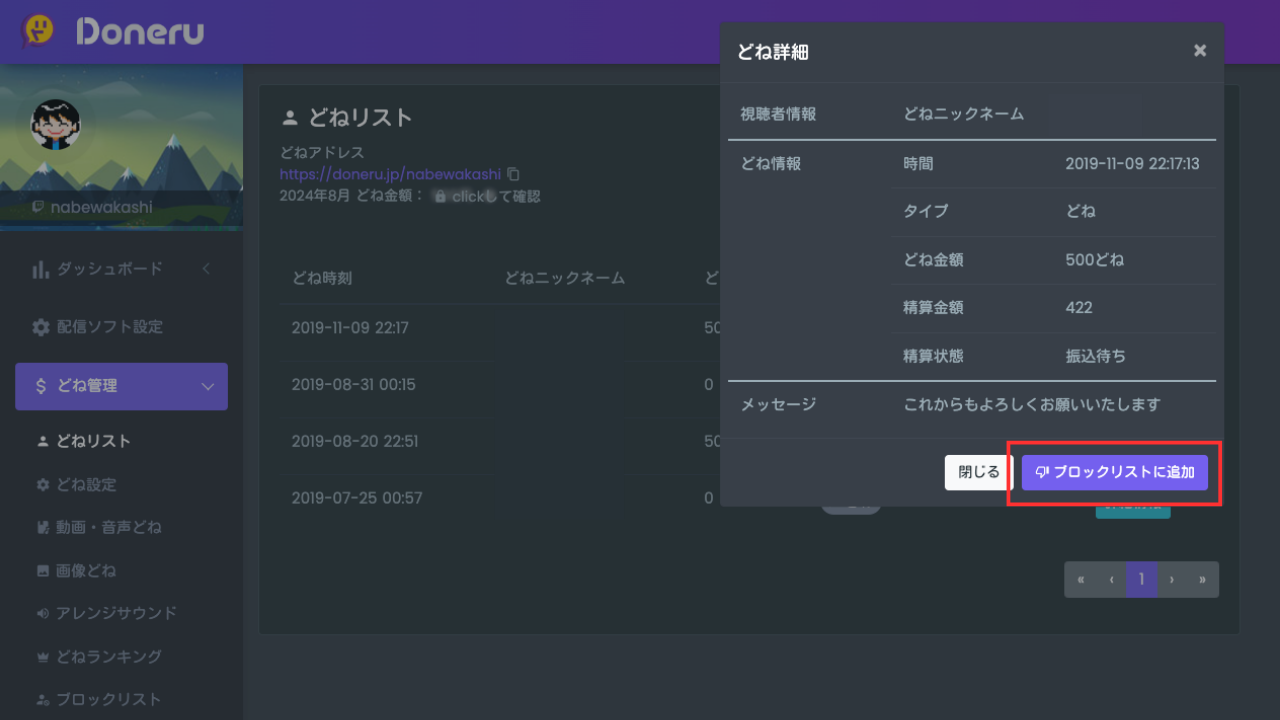Click the Doneru smiley logo icon
The width and height of the screenshot is (1280, 720).
tap(38, 31)
